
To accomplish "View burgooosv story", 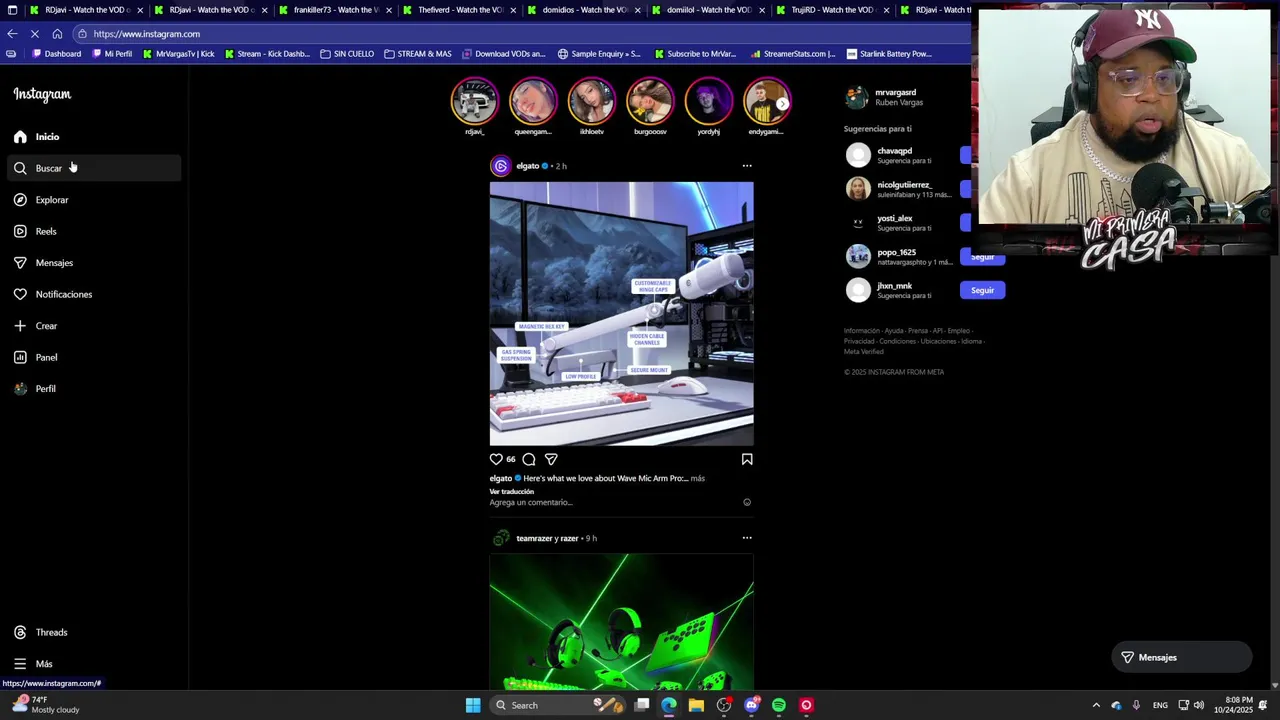I will 650,102.
